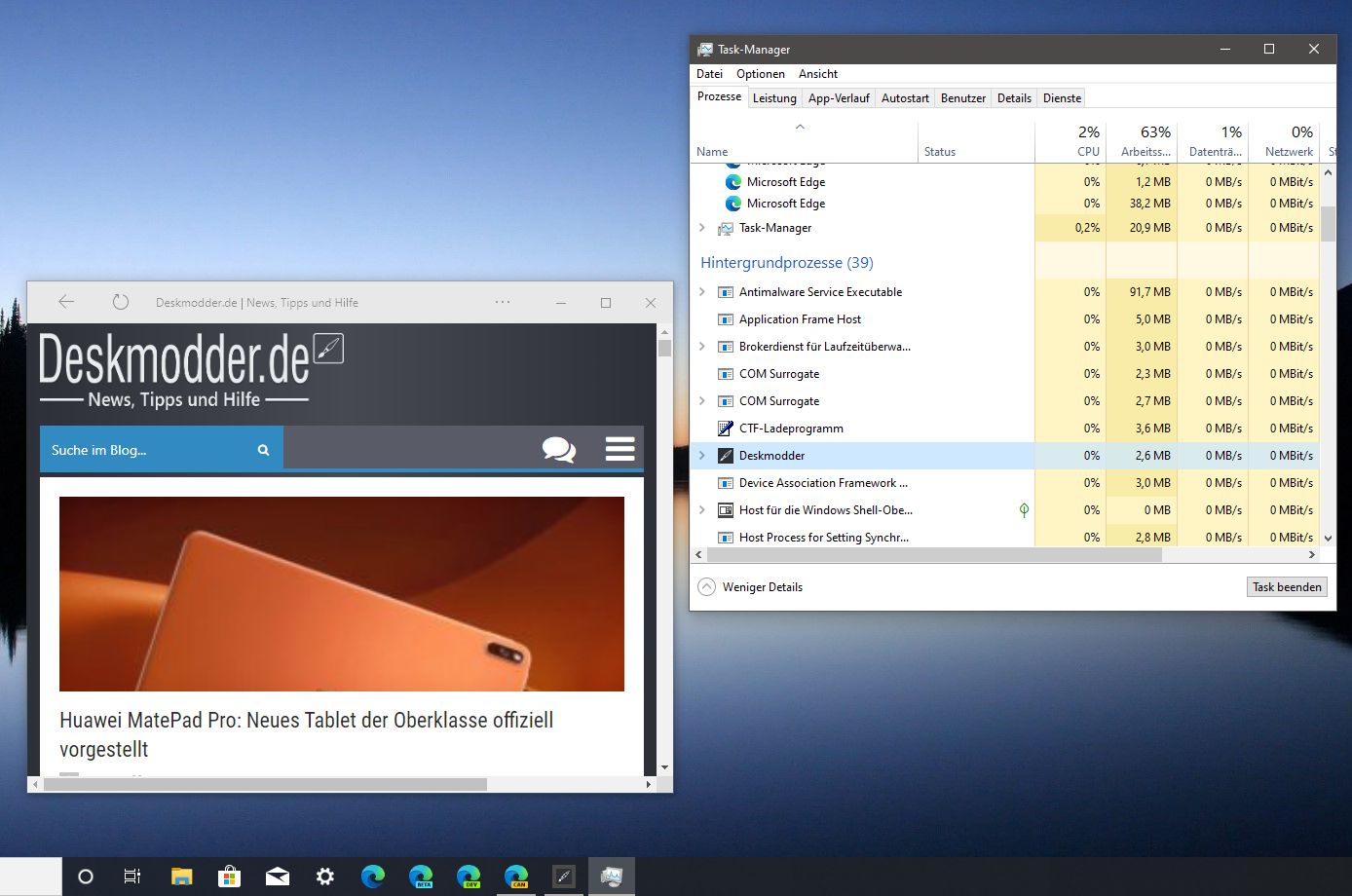
Task: Click Edge icon of the 38,2 MB process
Action: point(733,204)
